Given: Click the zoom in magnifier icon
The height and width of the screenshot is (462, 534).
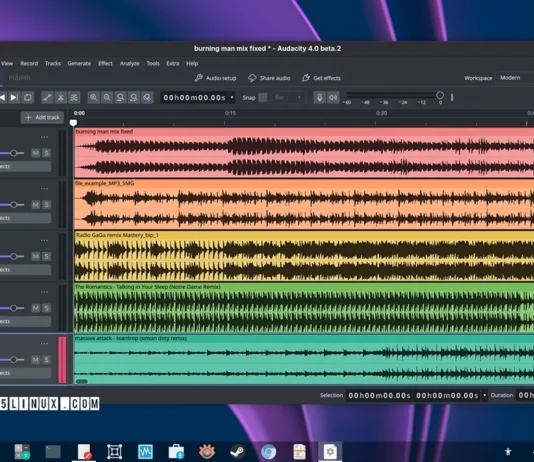Looking at the screenshot, I should pyautogui.click(x=94, y=98).
